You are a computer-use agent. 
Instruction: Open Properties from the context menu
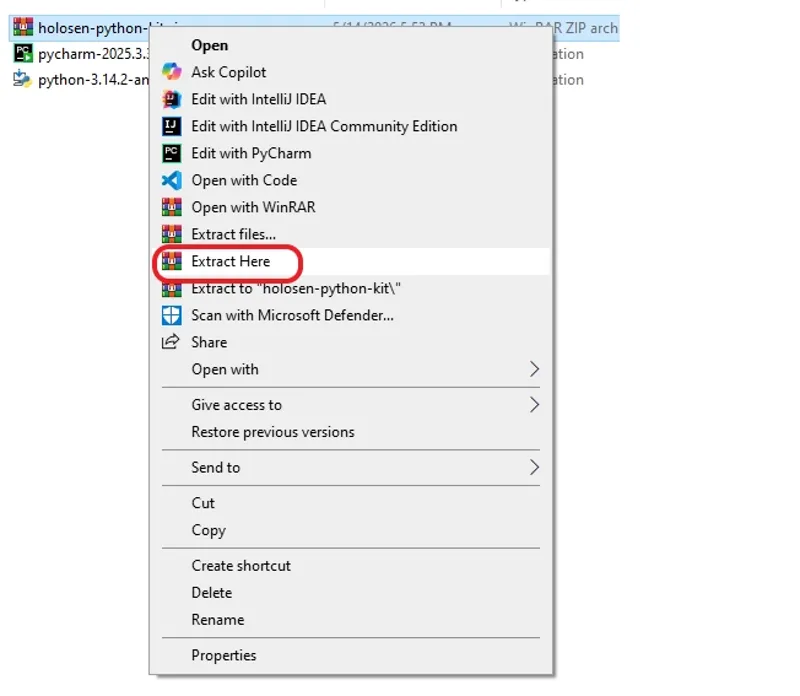pyautogui.click(x=351, y=655)
